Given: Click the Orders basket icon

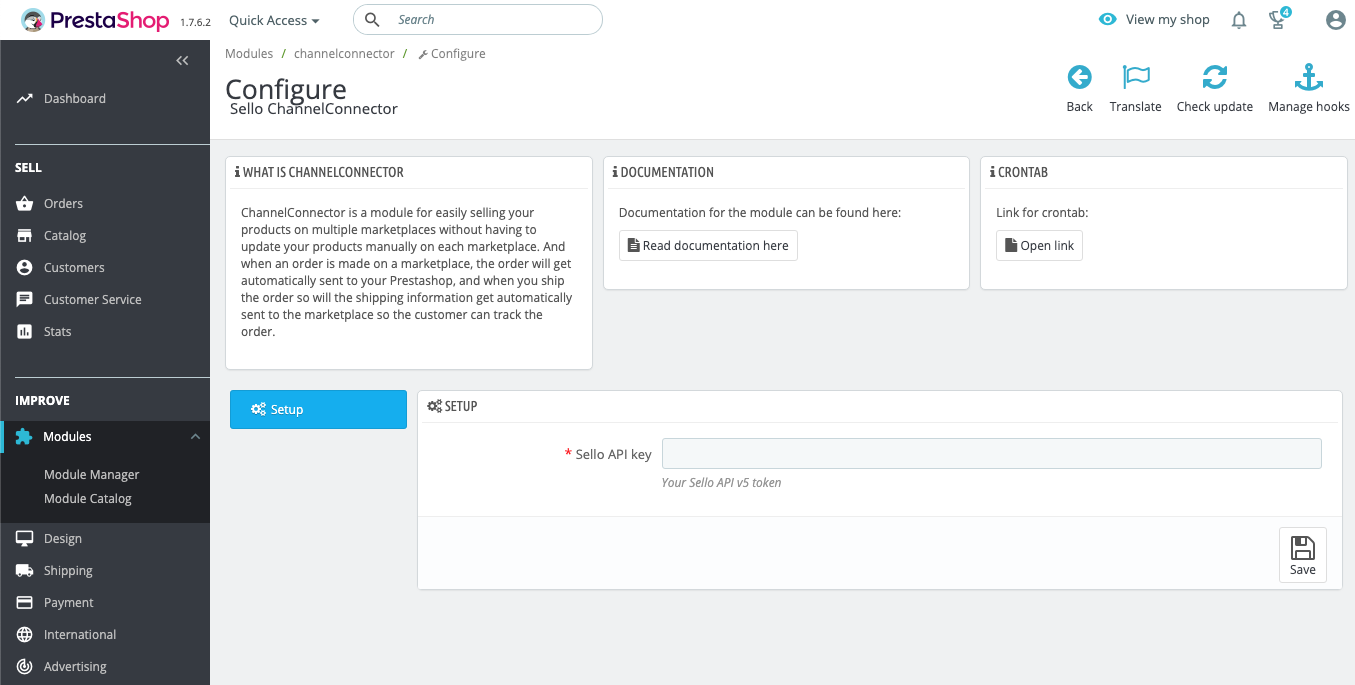Looking at the screenshot, I should 24,203.
